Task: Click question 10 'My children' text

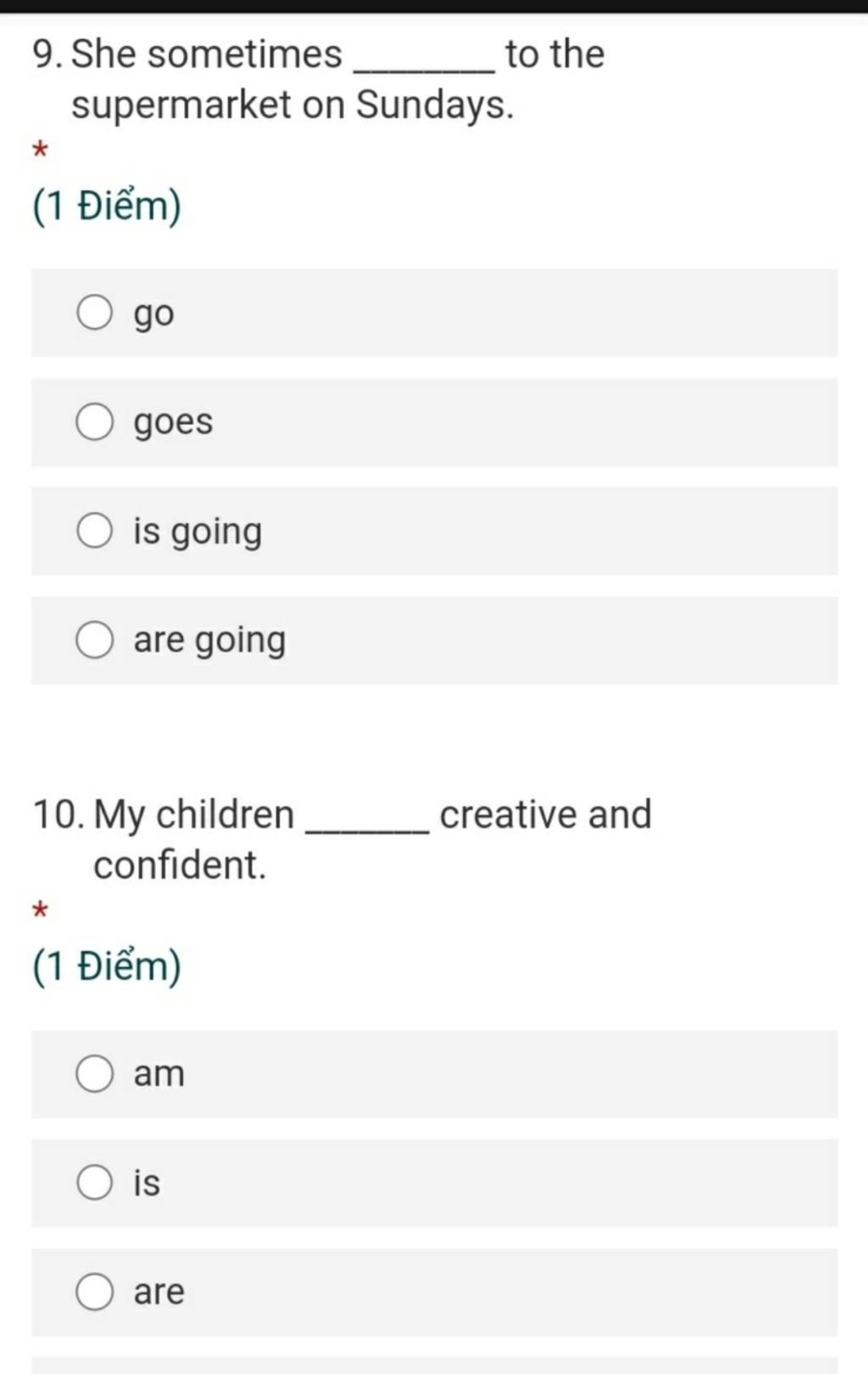Action: (193, 815)
